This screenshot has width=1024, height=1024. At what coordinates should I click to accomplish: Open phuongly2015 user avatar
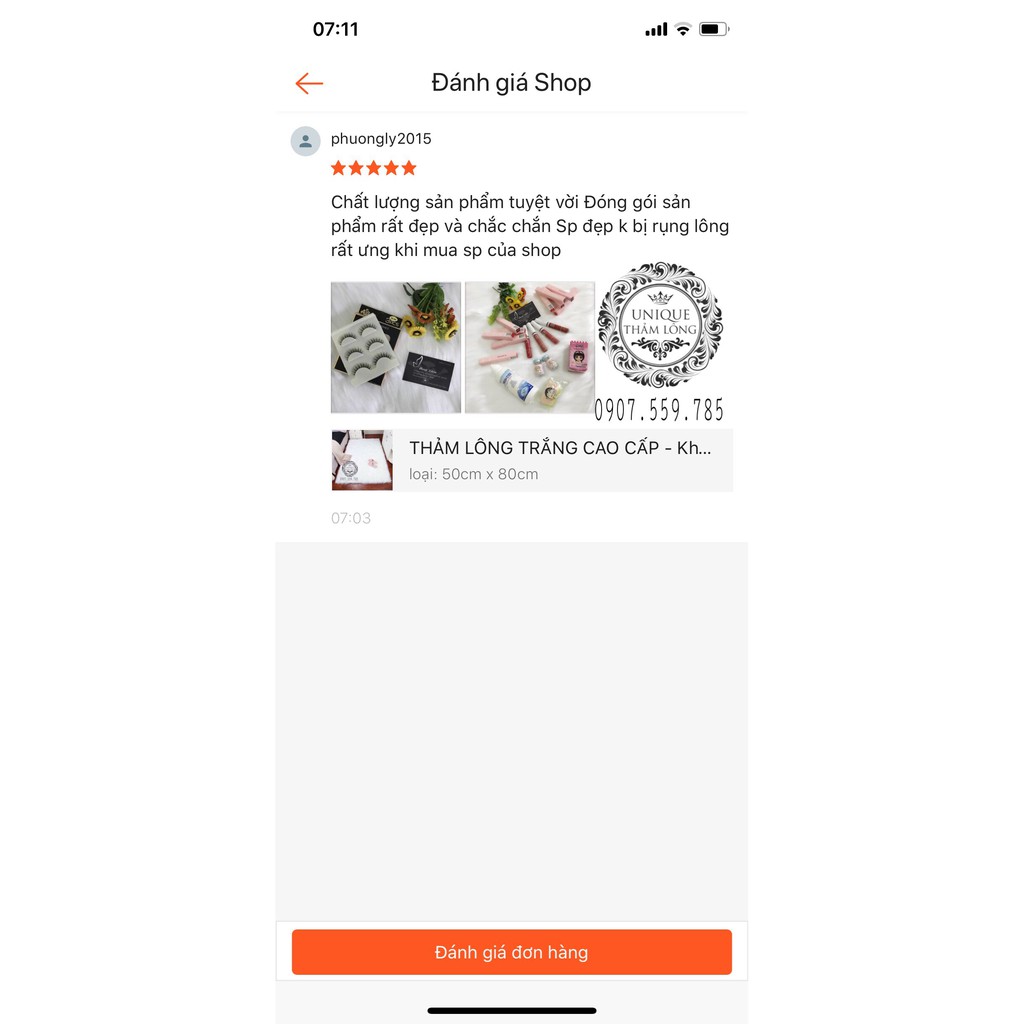(x=305, y=141)
